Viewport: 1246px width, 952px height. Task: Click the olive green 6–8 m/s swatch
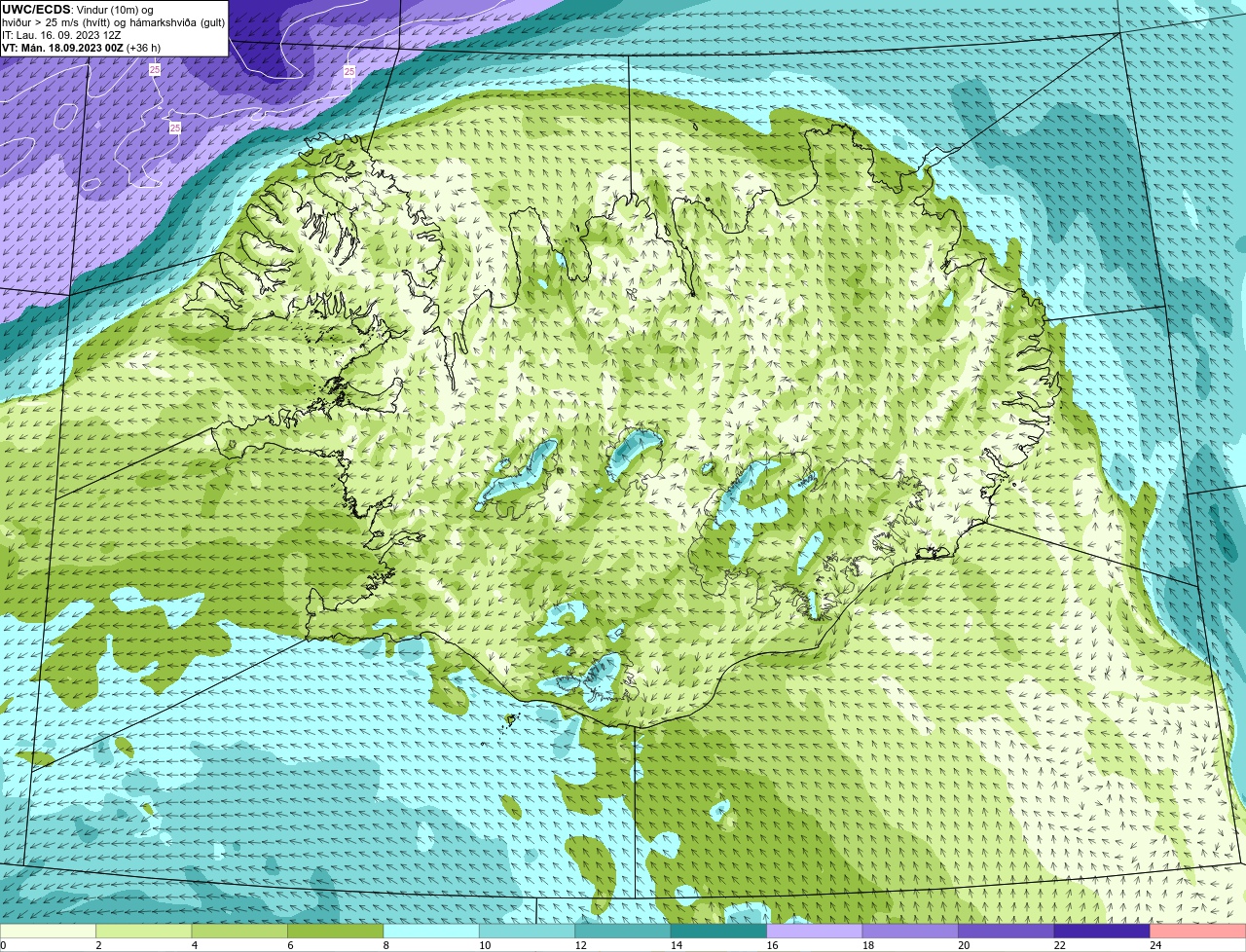[x=336, y=931]
